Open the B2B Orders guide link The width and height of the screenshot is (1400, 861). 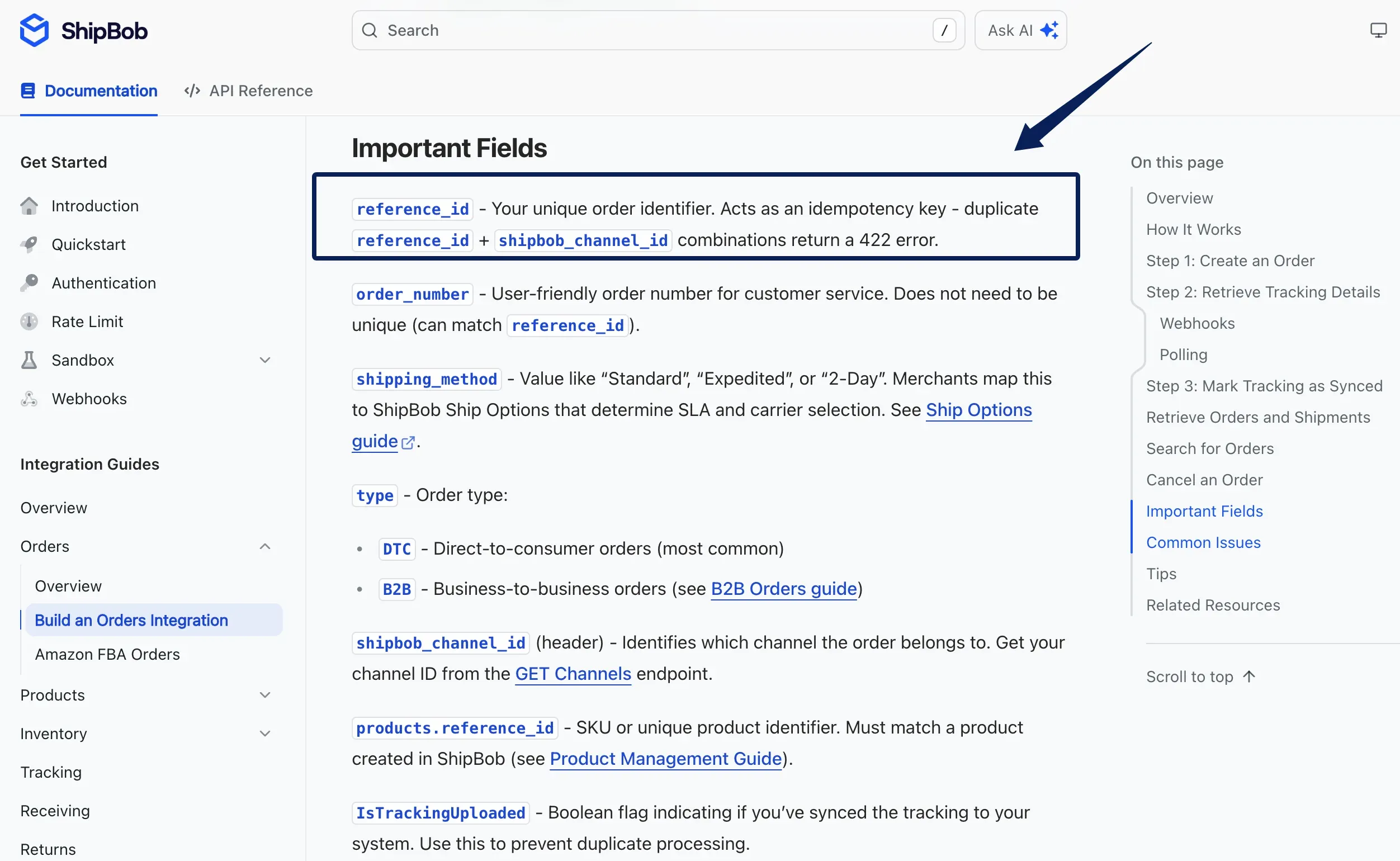pyautogui.click(x=783, y=589)
